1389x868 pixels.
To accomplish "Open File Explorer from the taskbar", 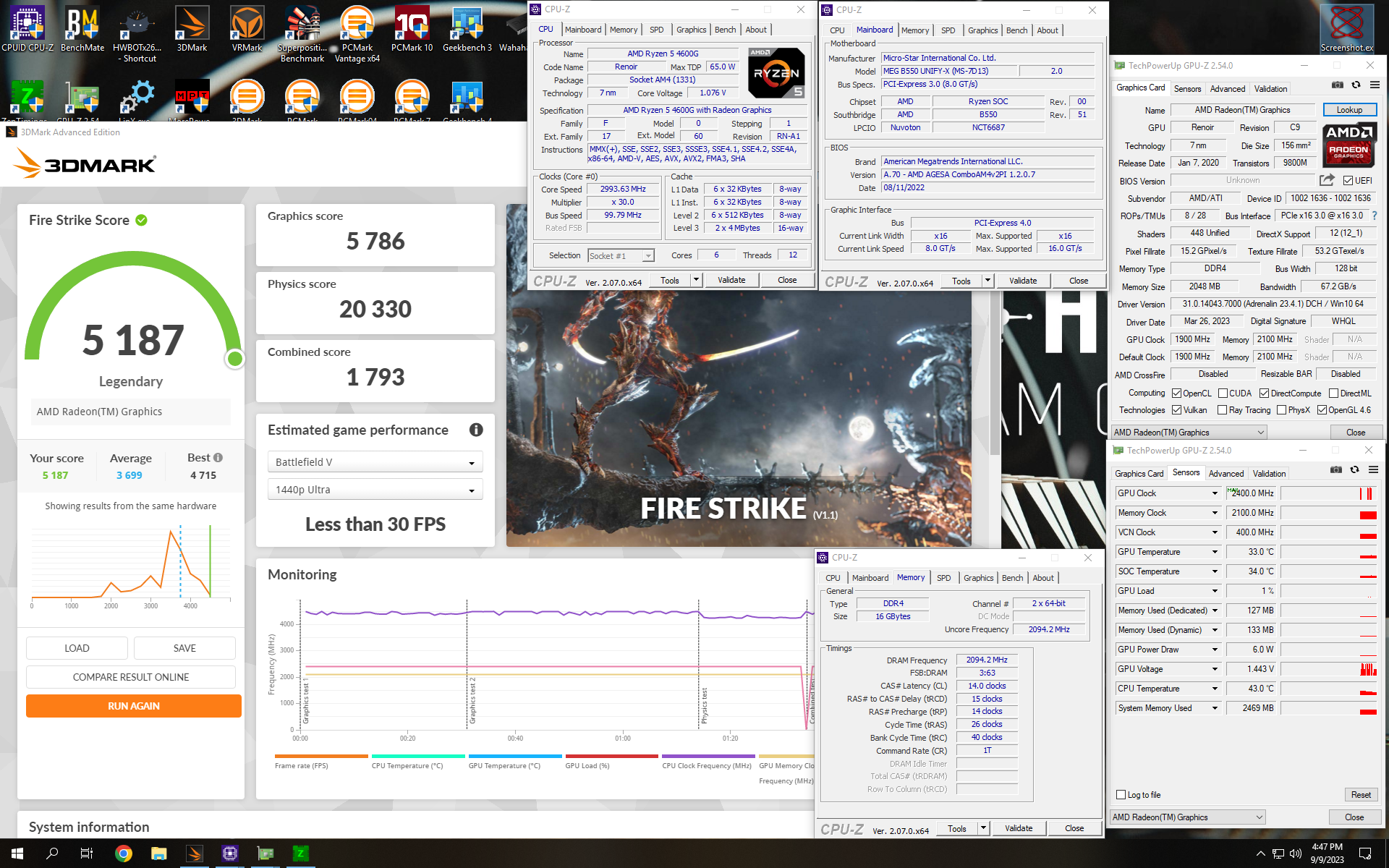I will click(159, 854).
